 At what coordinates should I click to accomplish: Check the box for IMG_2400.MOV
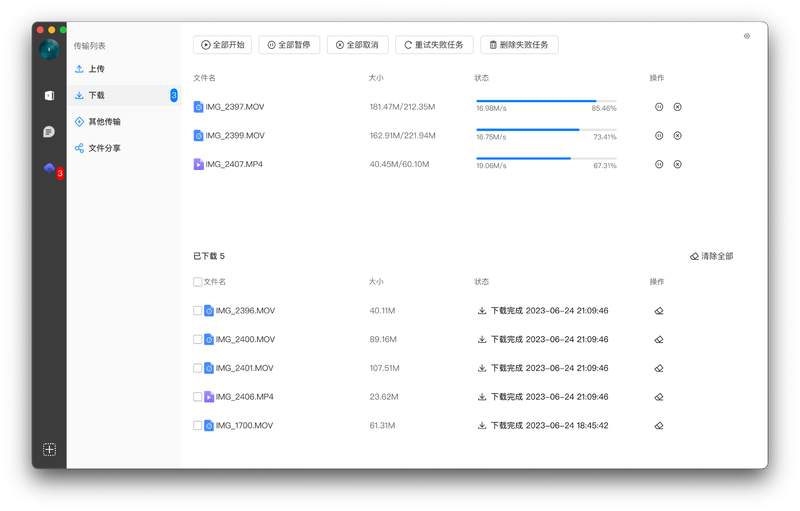(x=197, y=339)
